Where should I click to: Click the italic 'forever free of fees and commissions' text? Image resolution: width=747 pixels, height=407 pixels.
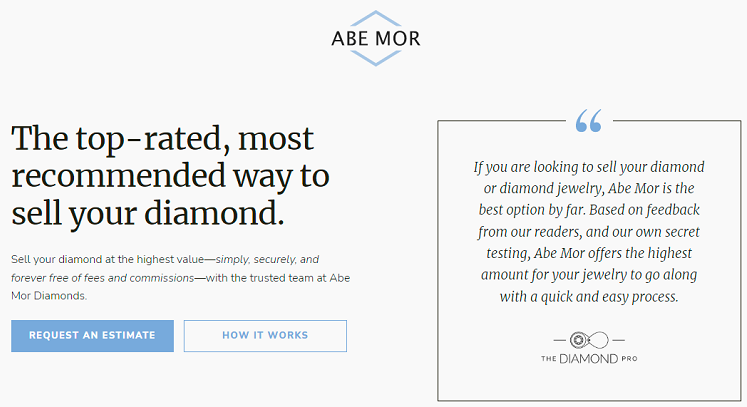tap(102, 278)
